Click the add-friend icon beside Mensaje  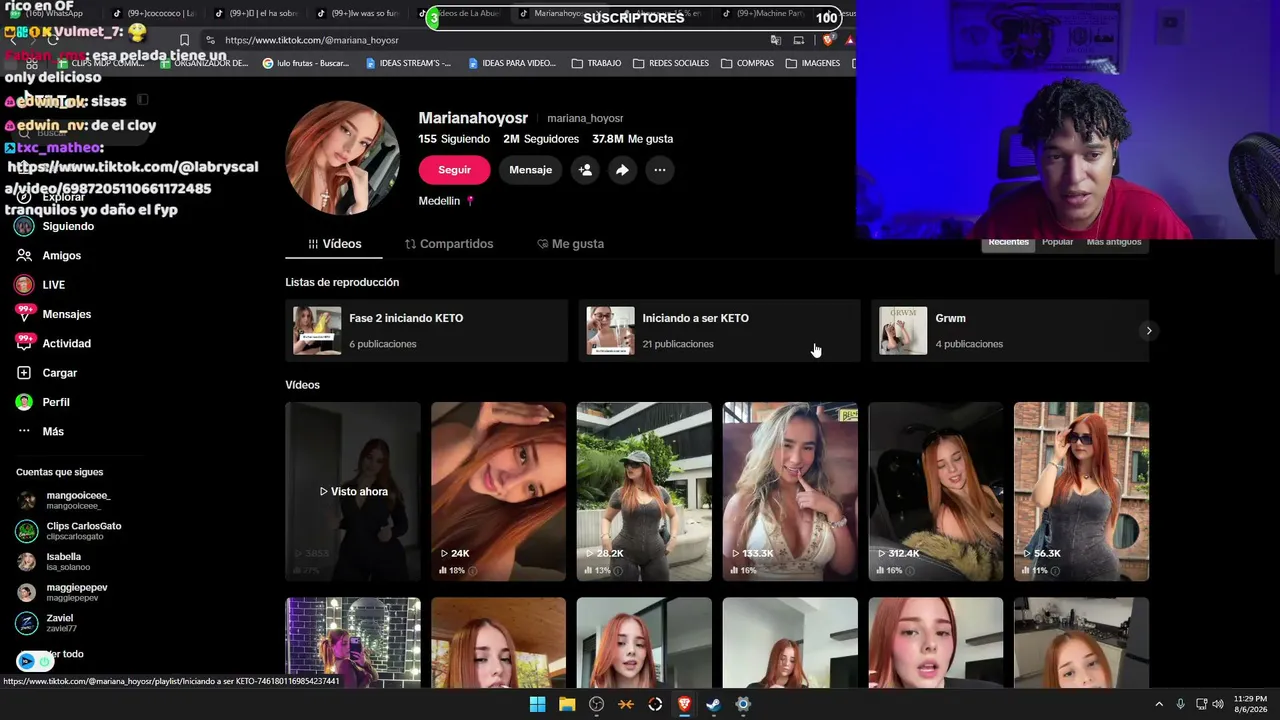point(585,170)
